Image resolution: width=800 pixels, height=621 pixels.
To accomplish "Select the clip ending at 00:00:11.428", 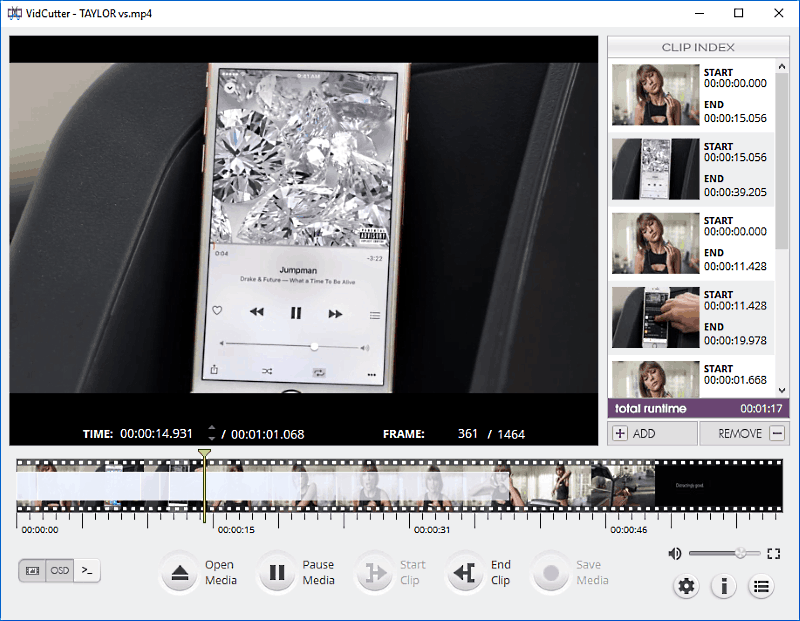I will tap(691, 243).
